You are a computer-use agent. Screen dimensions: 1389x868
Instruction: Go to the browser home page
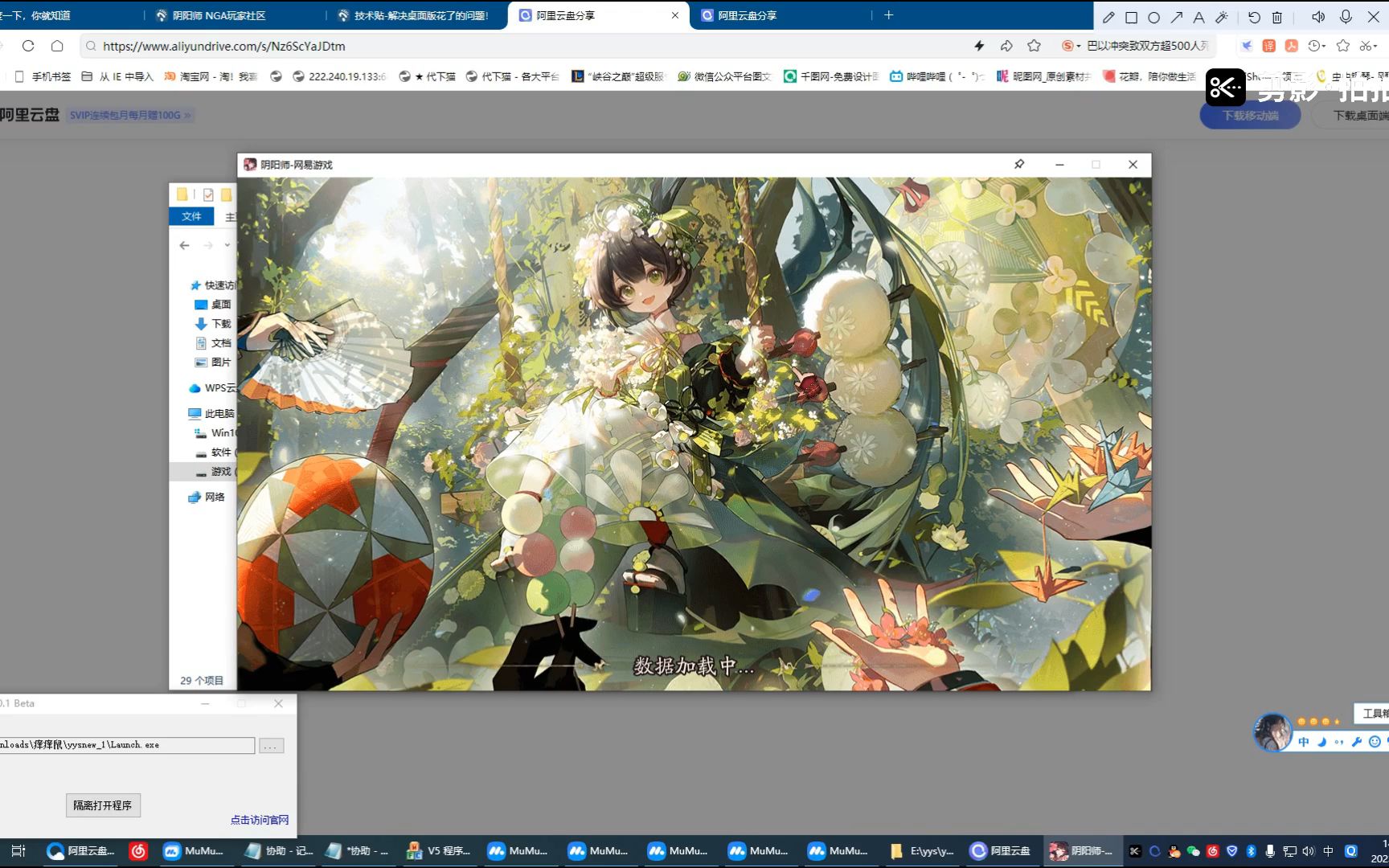click(57, 46)
